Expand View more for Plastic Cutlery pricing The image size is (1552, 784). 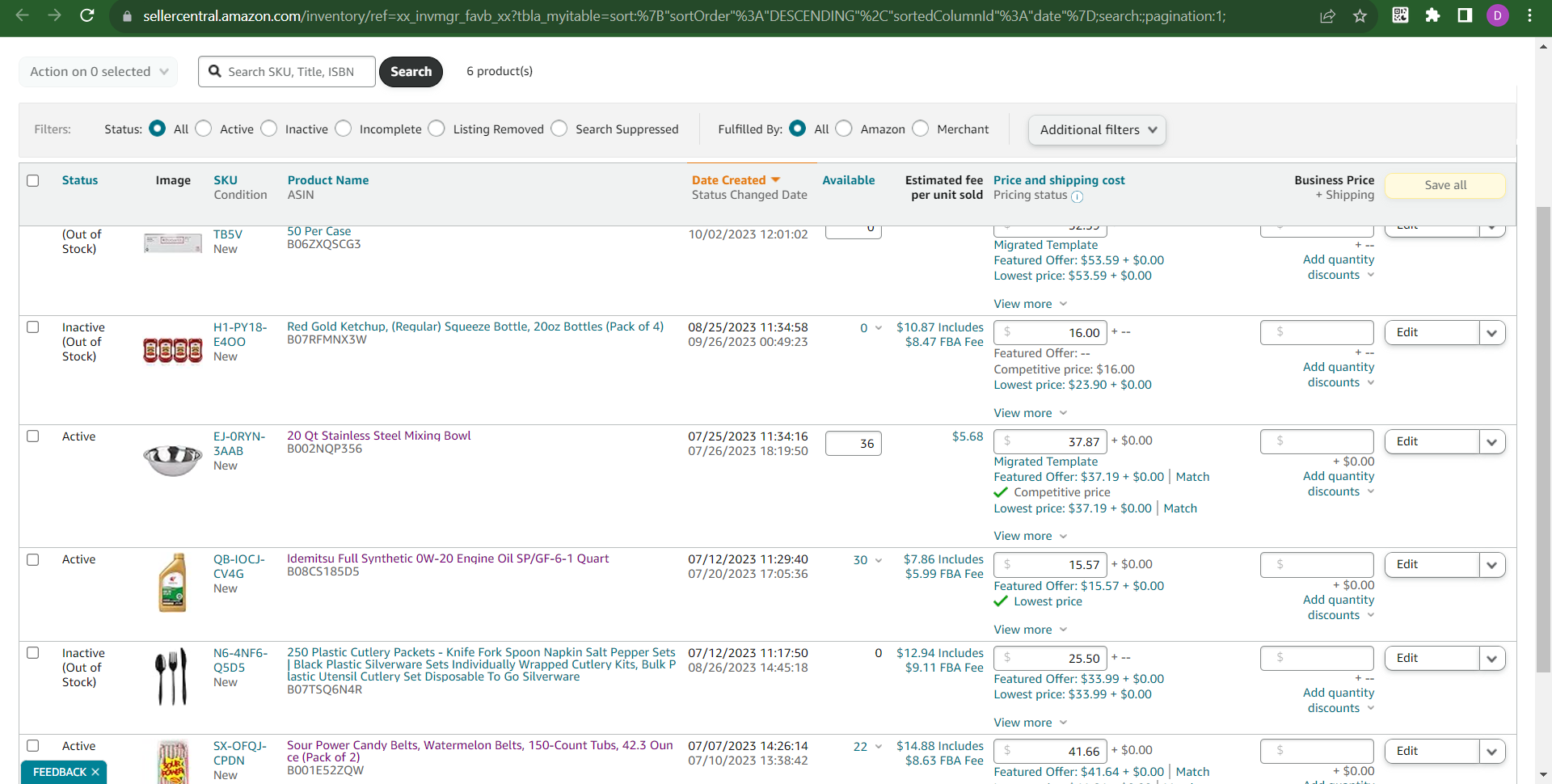[x=1031, y=723]
